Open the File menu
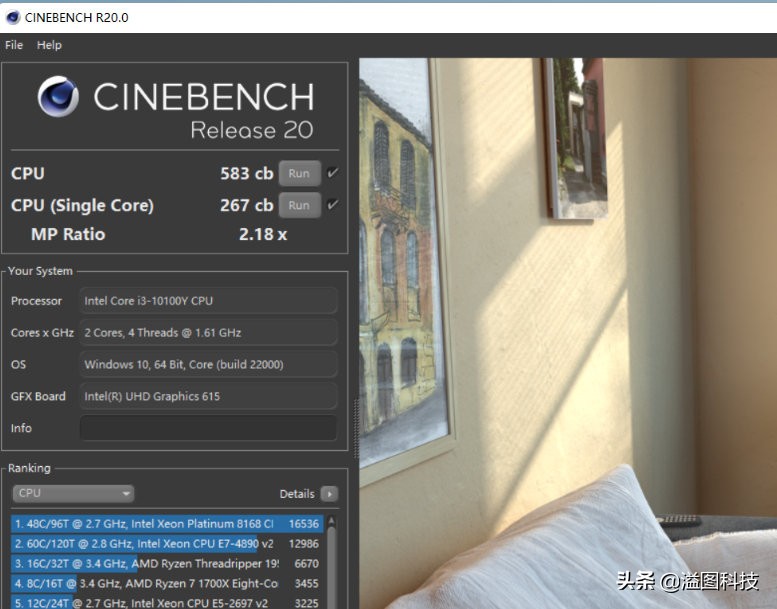This screenshot has height=609, width=777. (x=14, y=45)
